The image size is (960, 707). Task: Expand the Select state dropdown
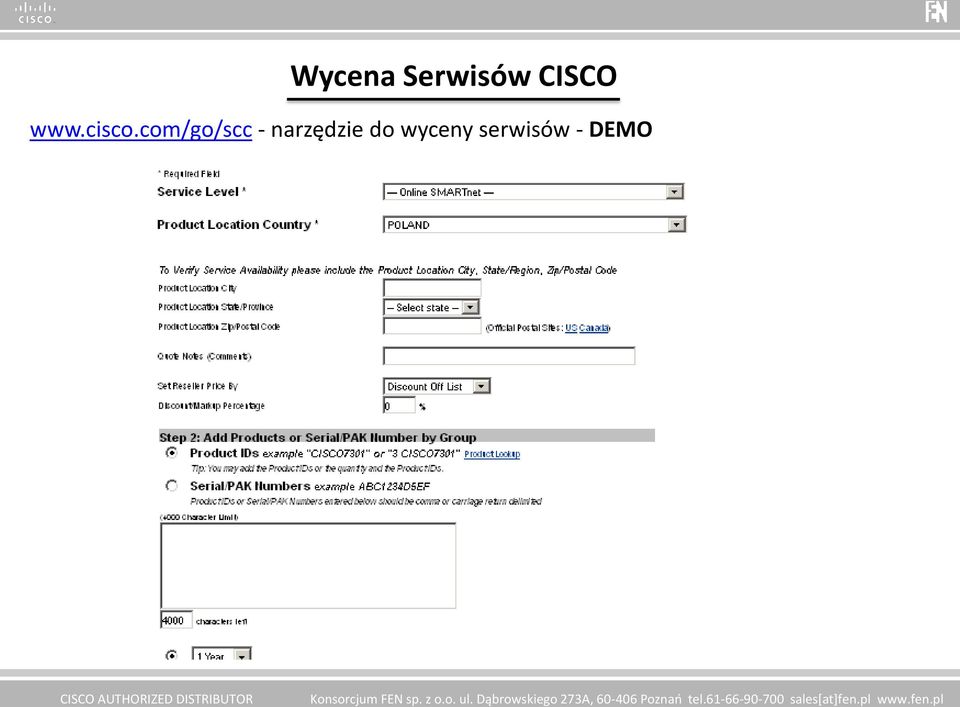(431, 307)
